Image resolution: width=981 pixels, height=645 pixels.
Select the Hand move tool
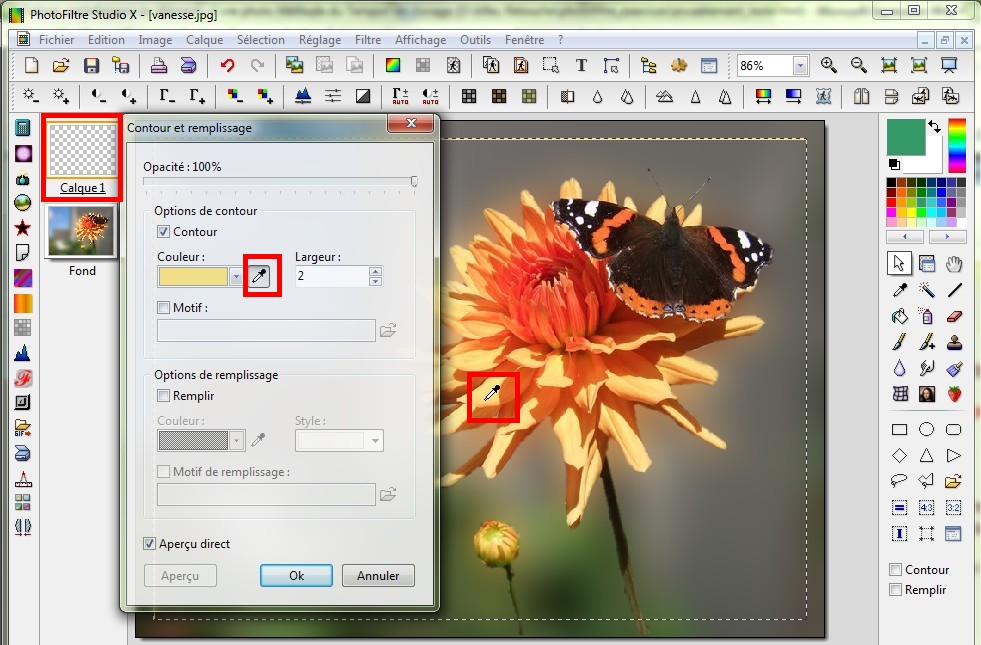pos(953,264)
